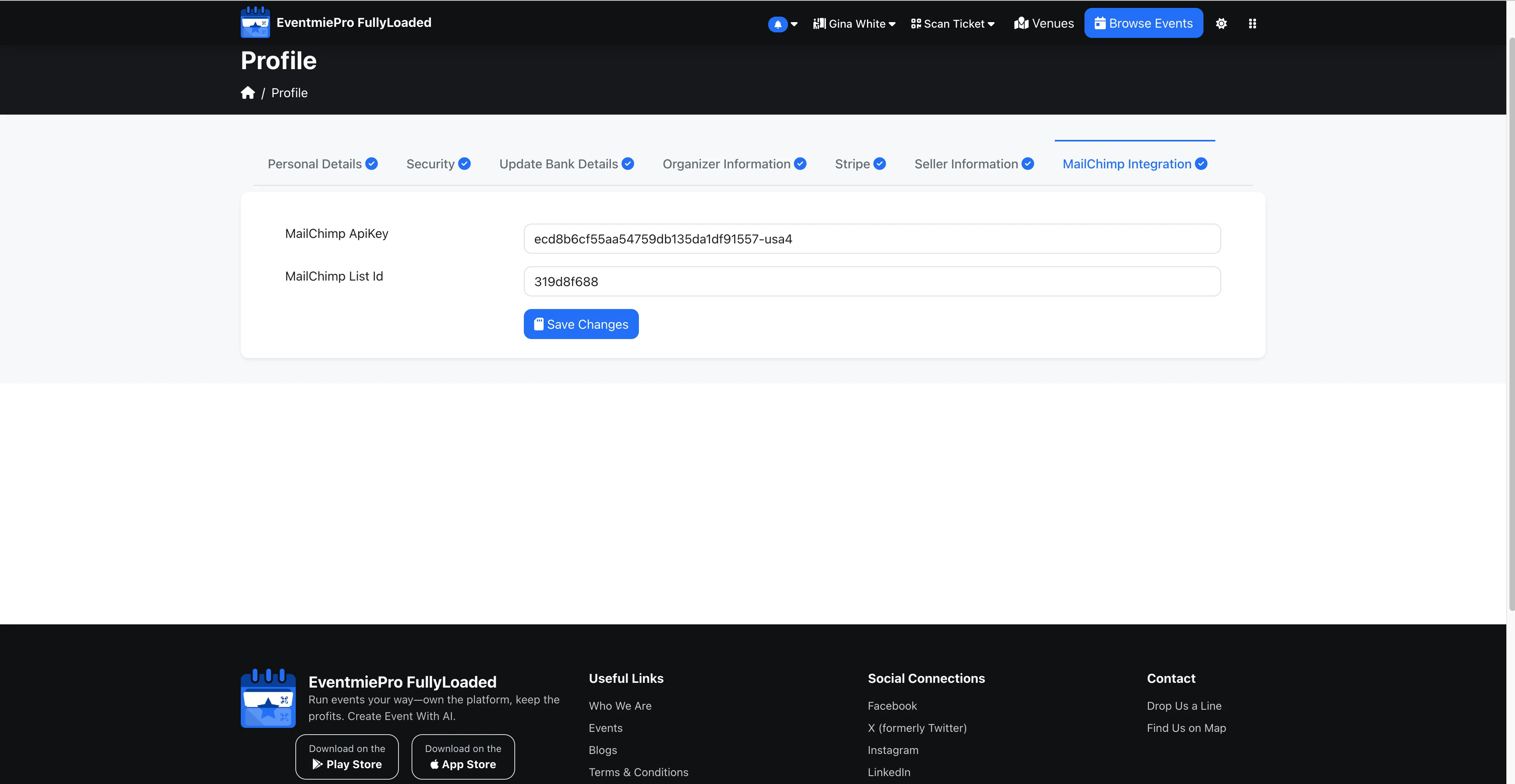Download from the App Store button

[x=463, y=756]
